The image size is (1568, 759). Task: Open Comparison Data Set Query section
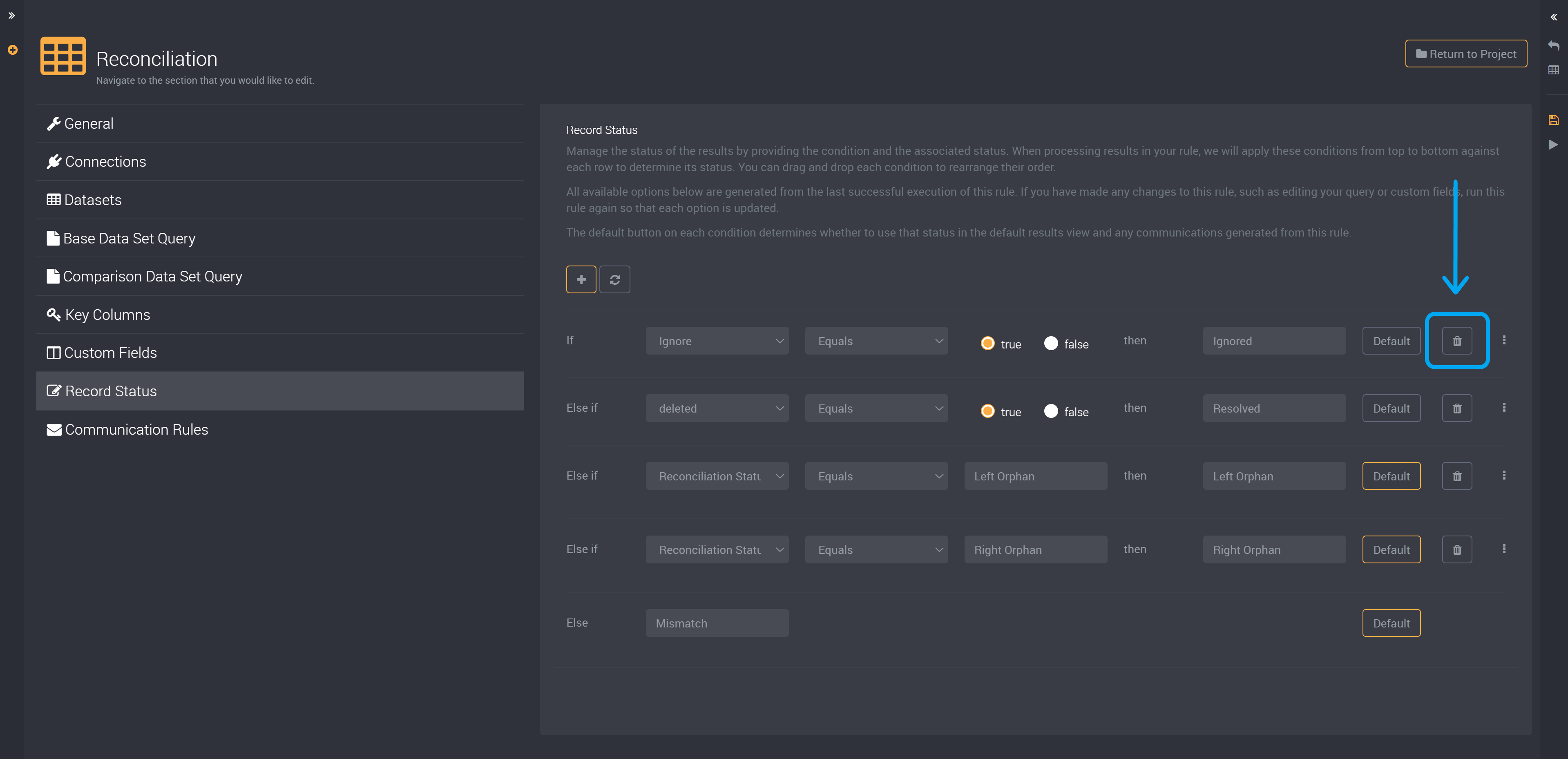click(280, 276)
